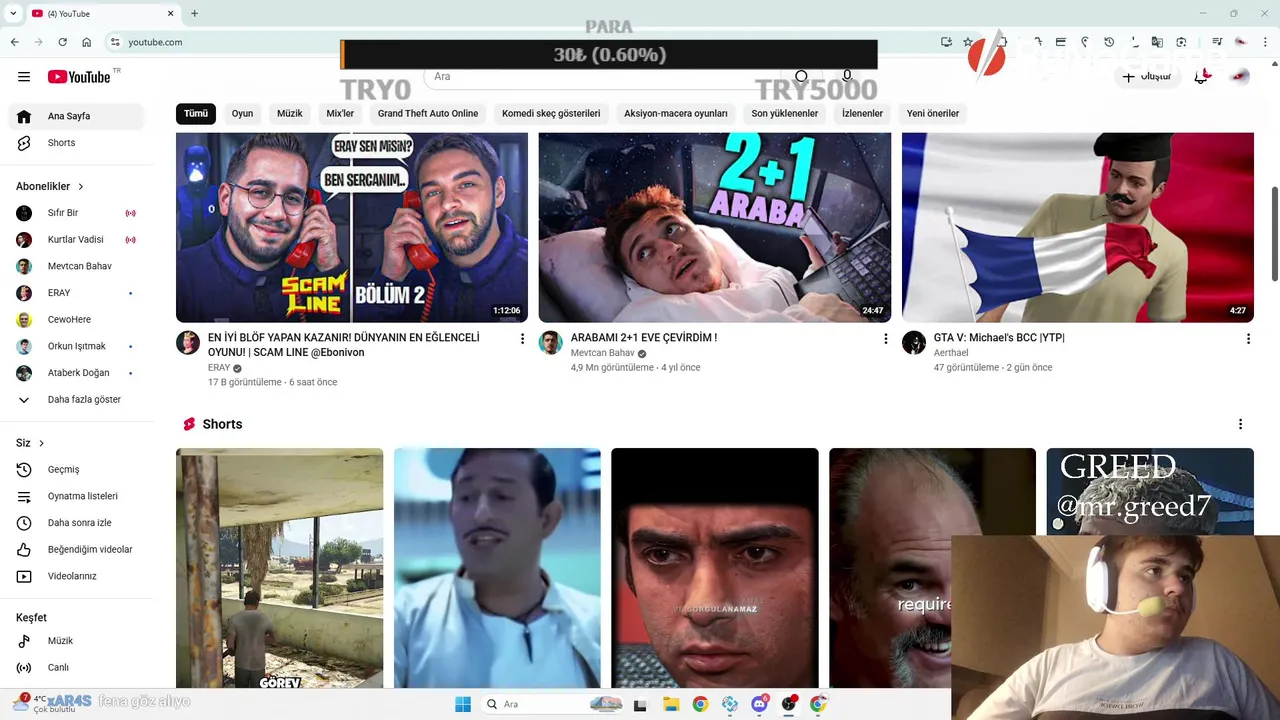
Task: Open Windows Start menu
Action: [x=463, y=704]
